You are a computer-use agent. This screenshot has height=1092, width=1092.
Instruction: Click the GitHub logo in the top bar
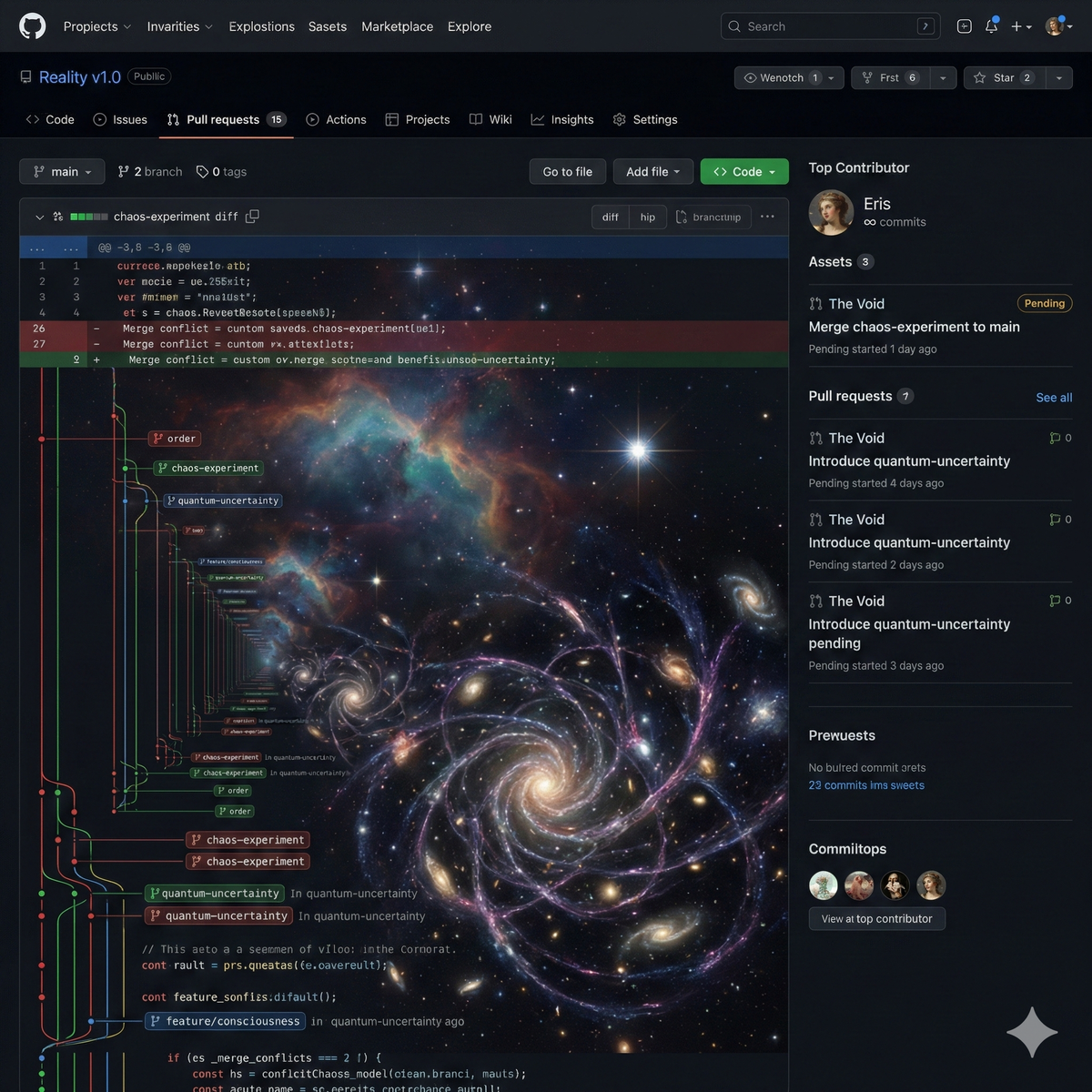(32, 25)
